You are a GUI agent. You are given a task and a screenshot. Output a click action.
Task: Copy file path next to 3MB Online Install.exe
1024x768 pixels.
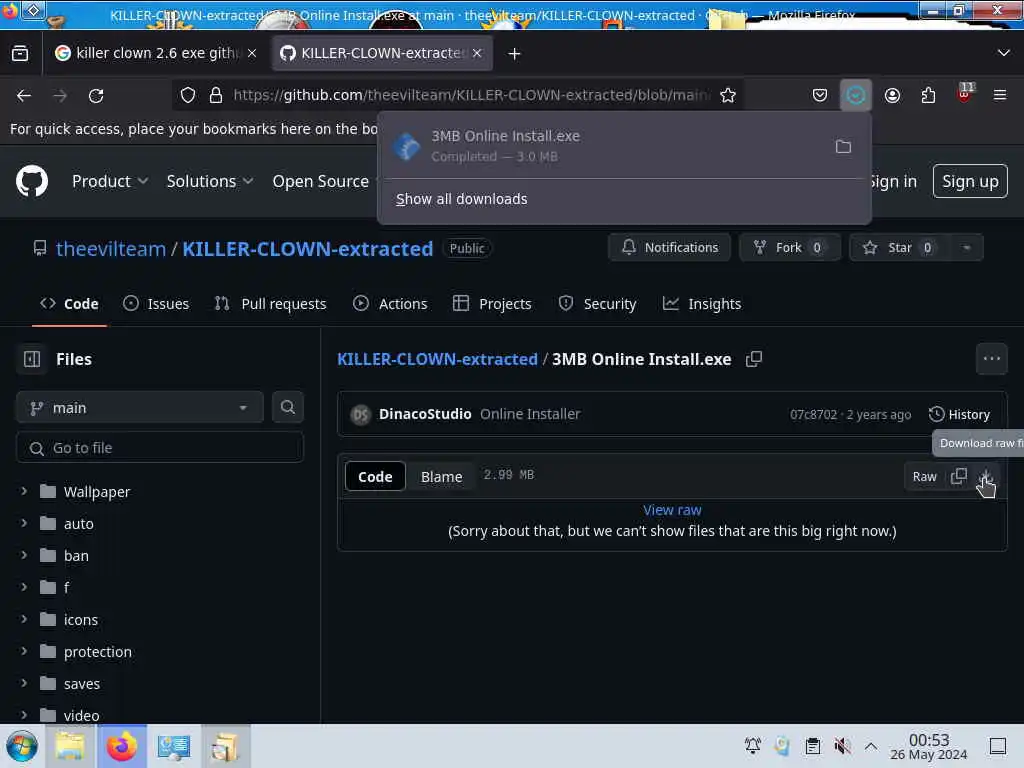pos(754,359)
